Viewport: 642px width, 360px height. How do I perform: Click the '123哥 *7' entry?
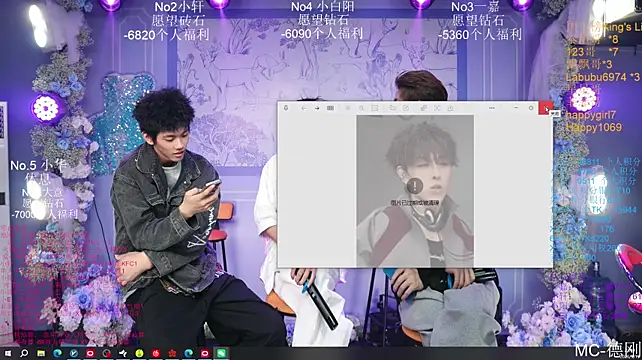(x=592, y=52)
